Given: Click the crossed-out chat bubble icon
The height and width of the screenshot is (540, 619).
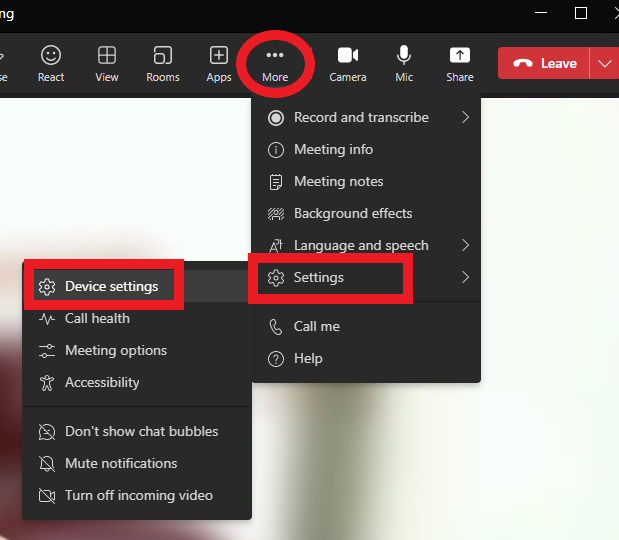Looking at the screenshot, I should tap(47, 432).
